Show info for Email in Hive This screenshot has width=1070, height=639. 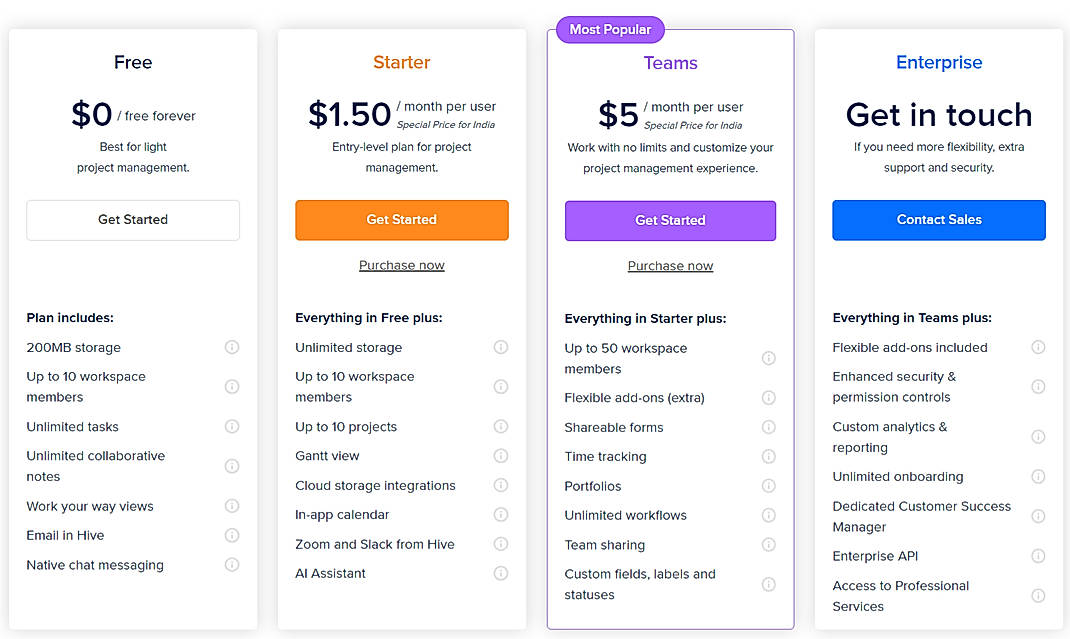coord(232,535)
